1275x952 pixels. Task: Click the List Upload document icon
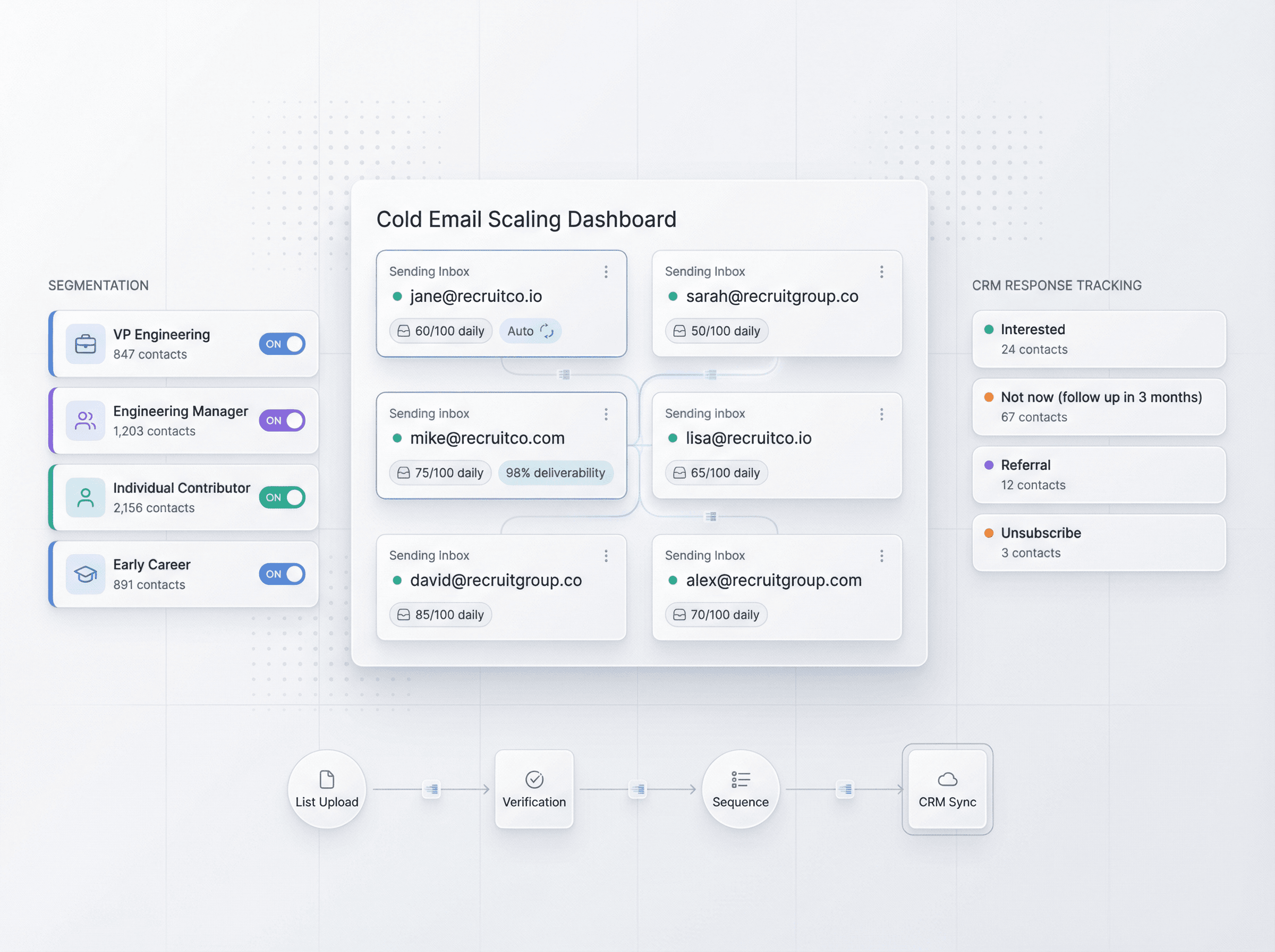click(327, 779)
